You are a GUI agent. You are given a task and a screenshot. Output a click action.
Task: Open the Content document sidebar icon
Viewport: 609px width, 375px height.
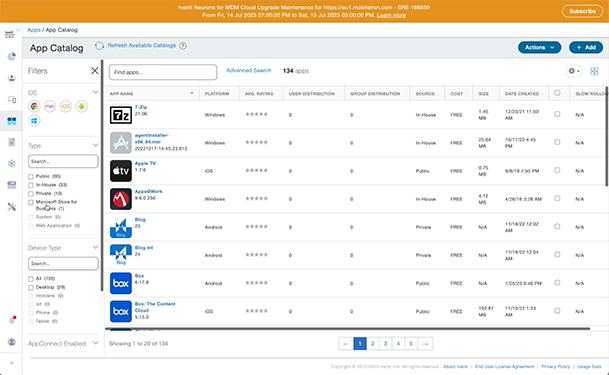12,142
